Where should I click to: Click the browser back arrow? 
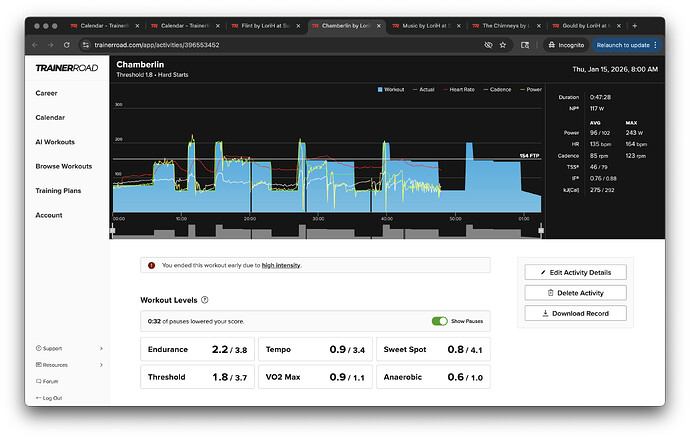tap(35, 45)
